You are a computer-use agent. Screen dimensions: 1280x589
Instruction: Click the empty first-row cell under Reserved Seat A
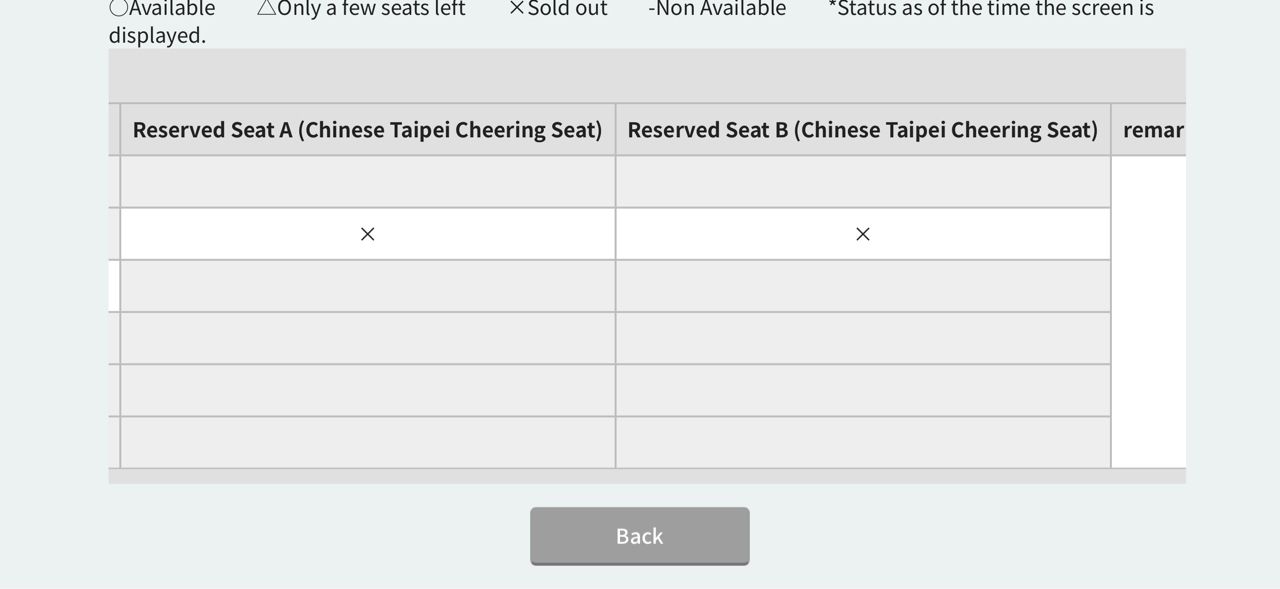click(x=367, y=182)
